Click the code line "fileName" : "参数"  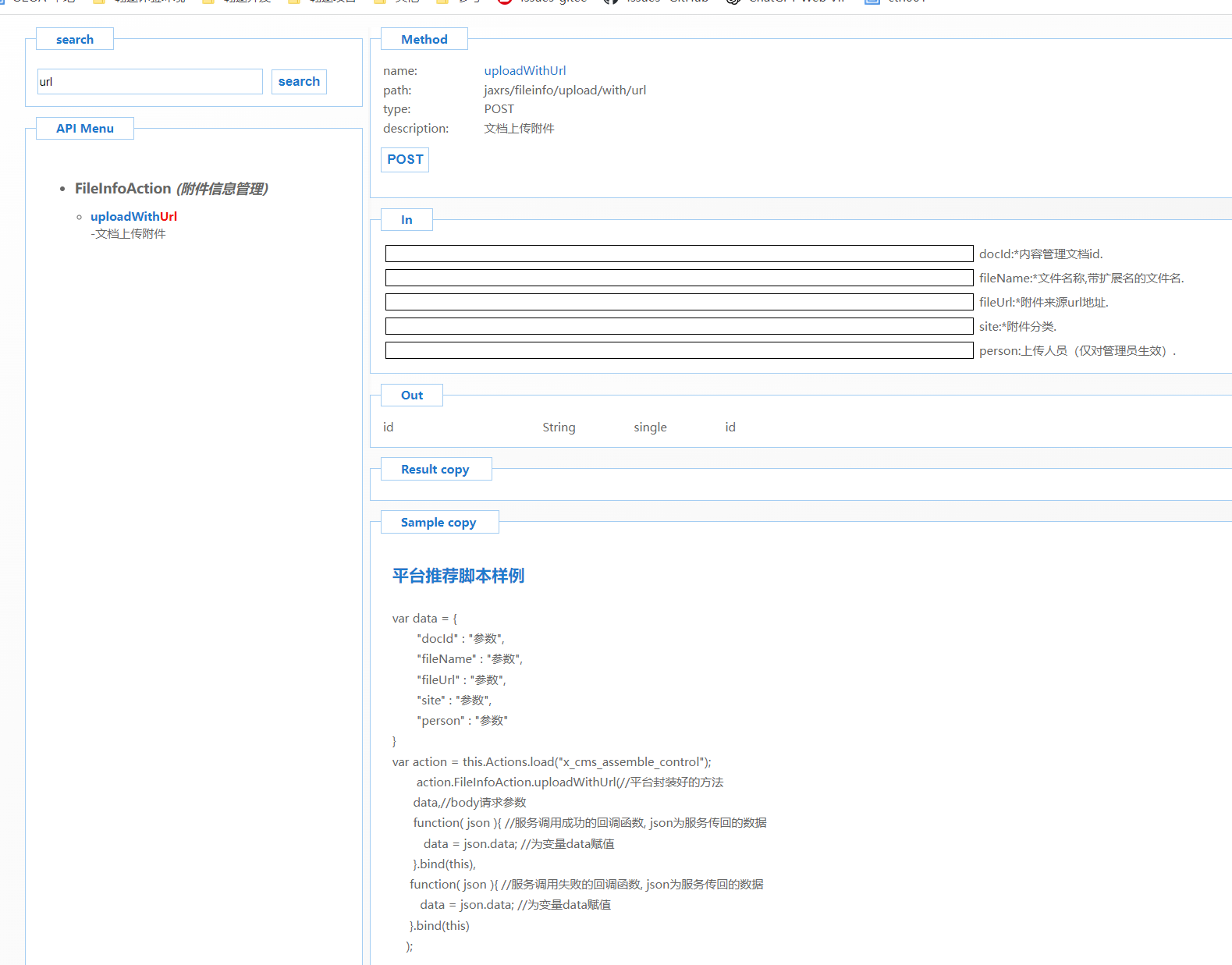(x=470, y=659)
